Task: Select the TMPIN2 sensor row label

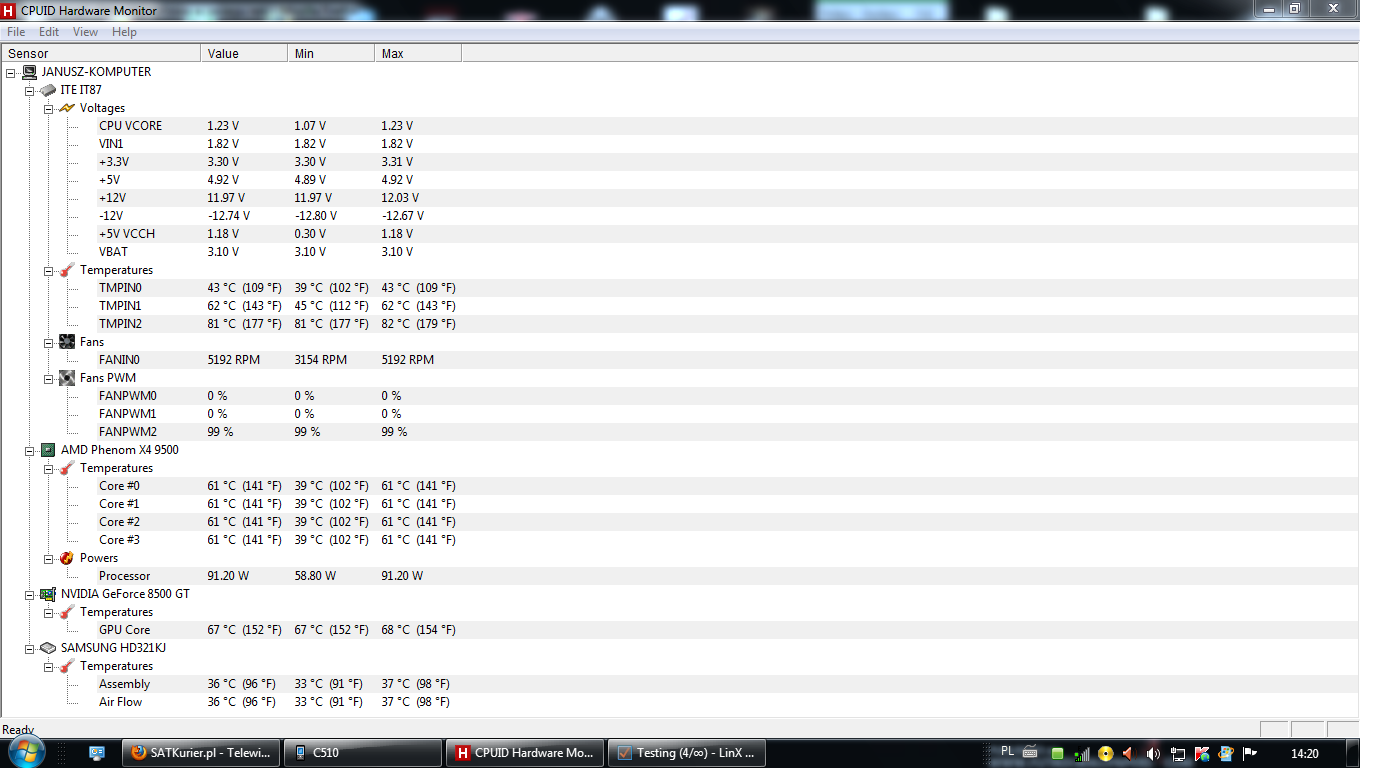Action: [x=120, y=324]
